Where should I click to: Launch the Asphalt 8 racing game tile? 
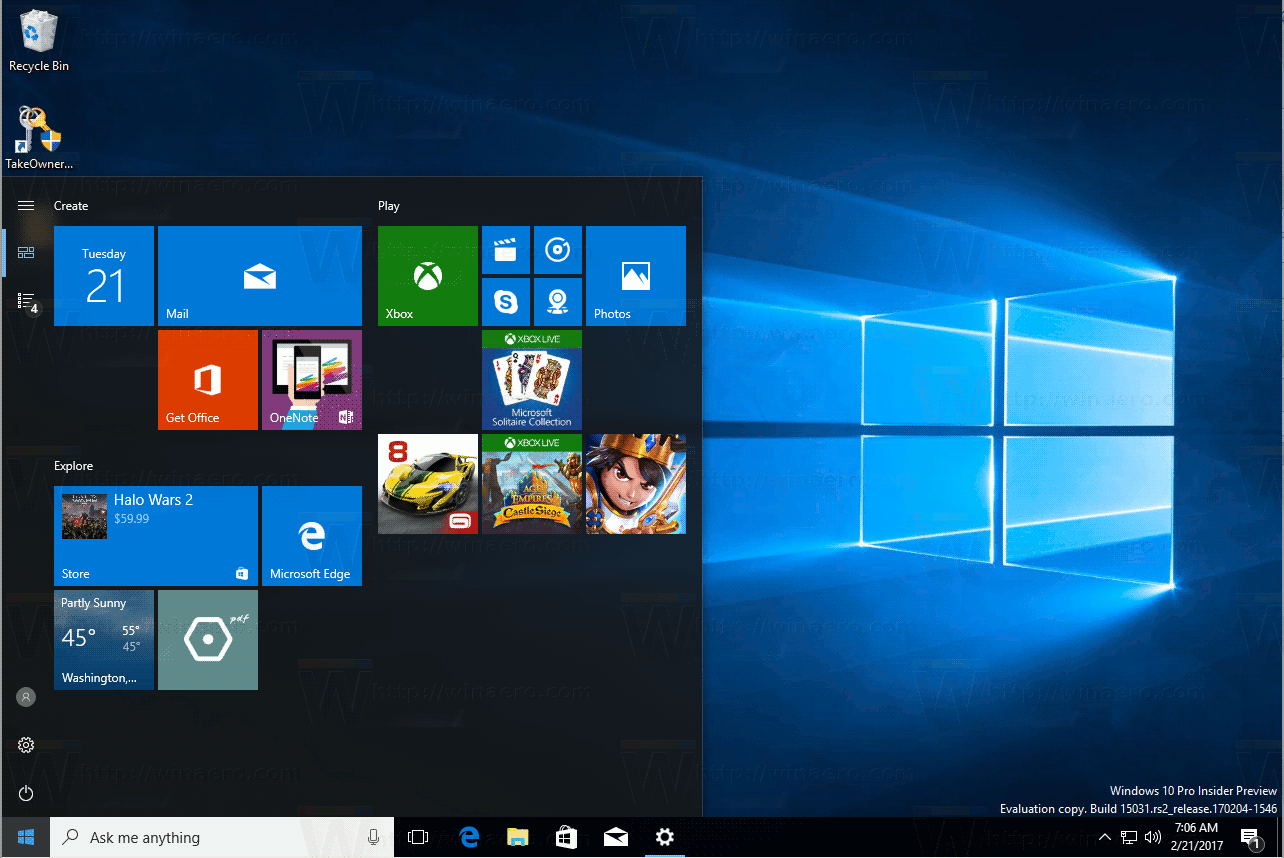coord(428,484)
